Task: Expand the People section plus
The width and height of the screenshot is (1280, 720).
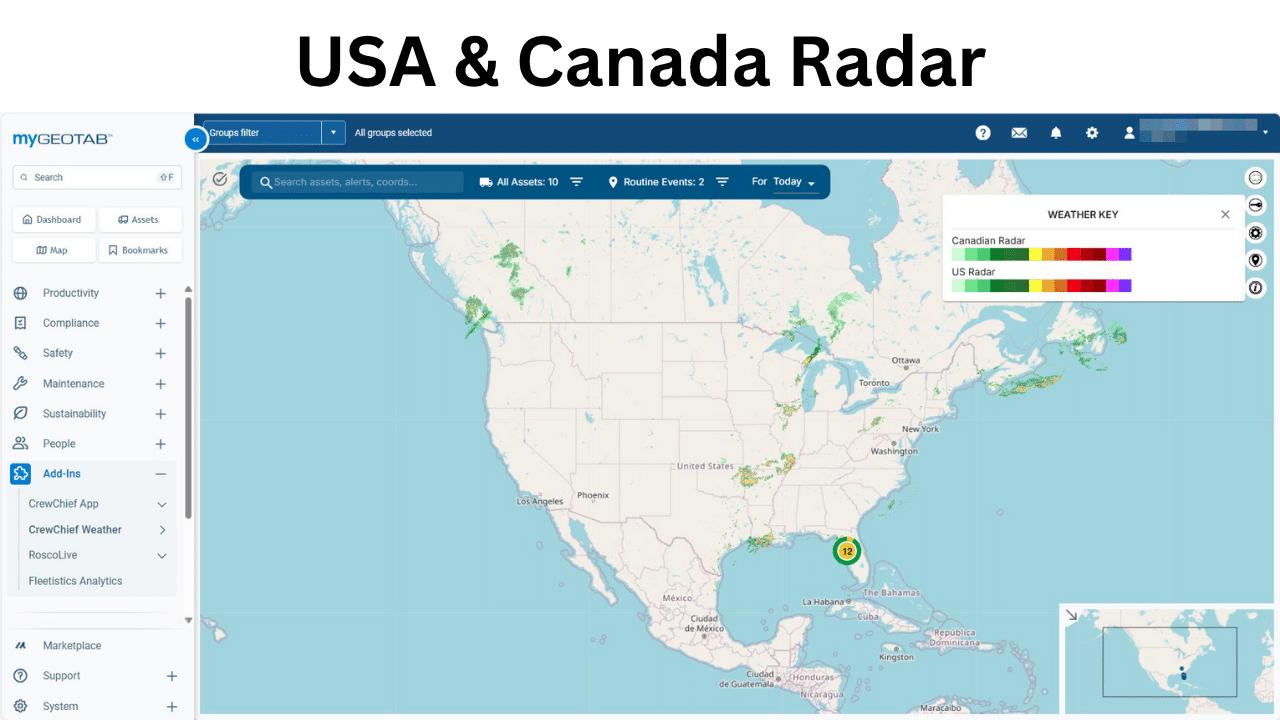Action: 161,444
